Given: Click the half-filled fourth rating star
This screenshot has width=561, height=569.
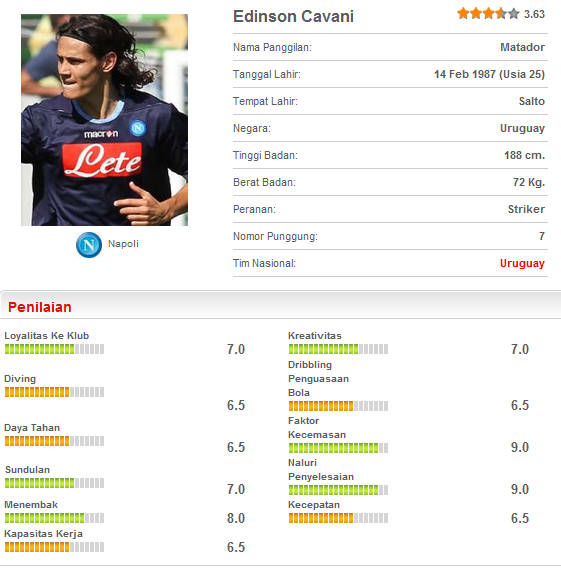Looking at the screenshot, I should click(x=501, y=14).
